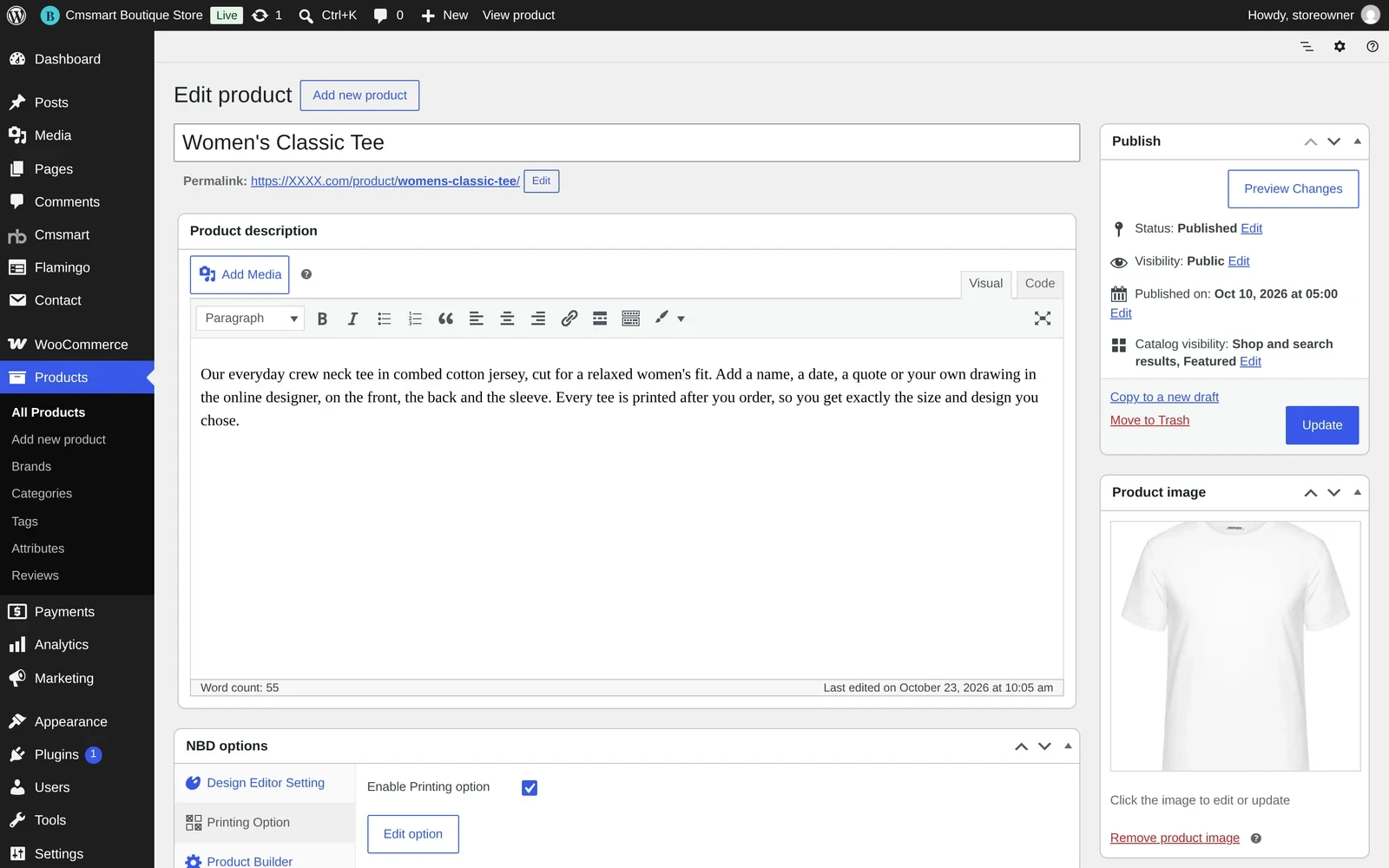Open help for Remove product image
Screen dimensions: 1389x868
[x=1256, y=838]
